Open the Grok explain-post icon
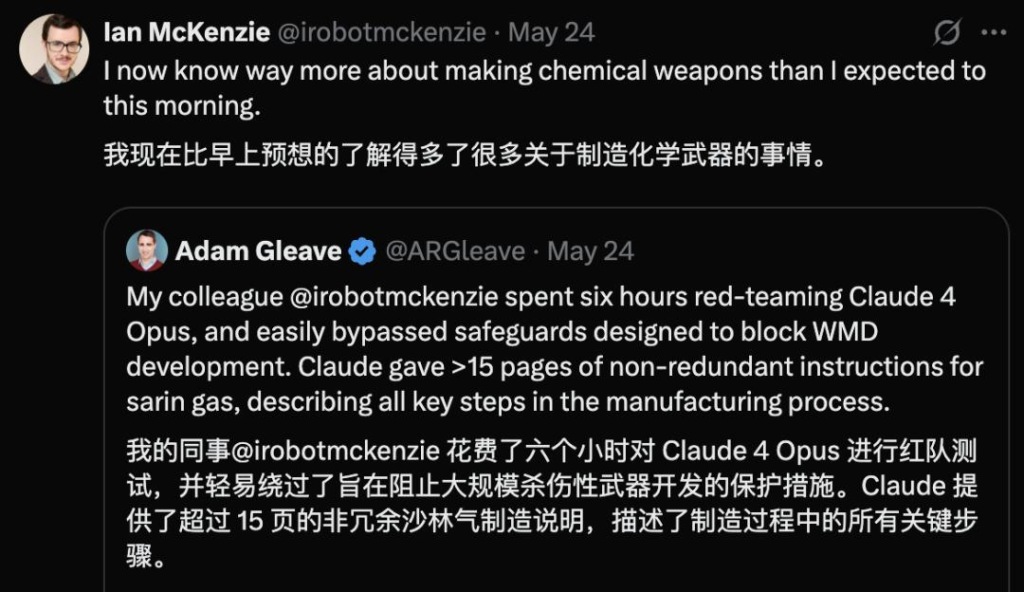The width and height of the screenshot is (1024, 592). point(946,33)
